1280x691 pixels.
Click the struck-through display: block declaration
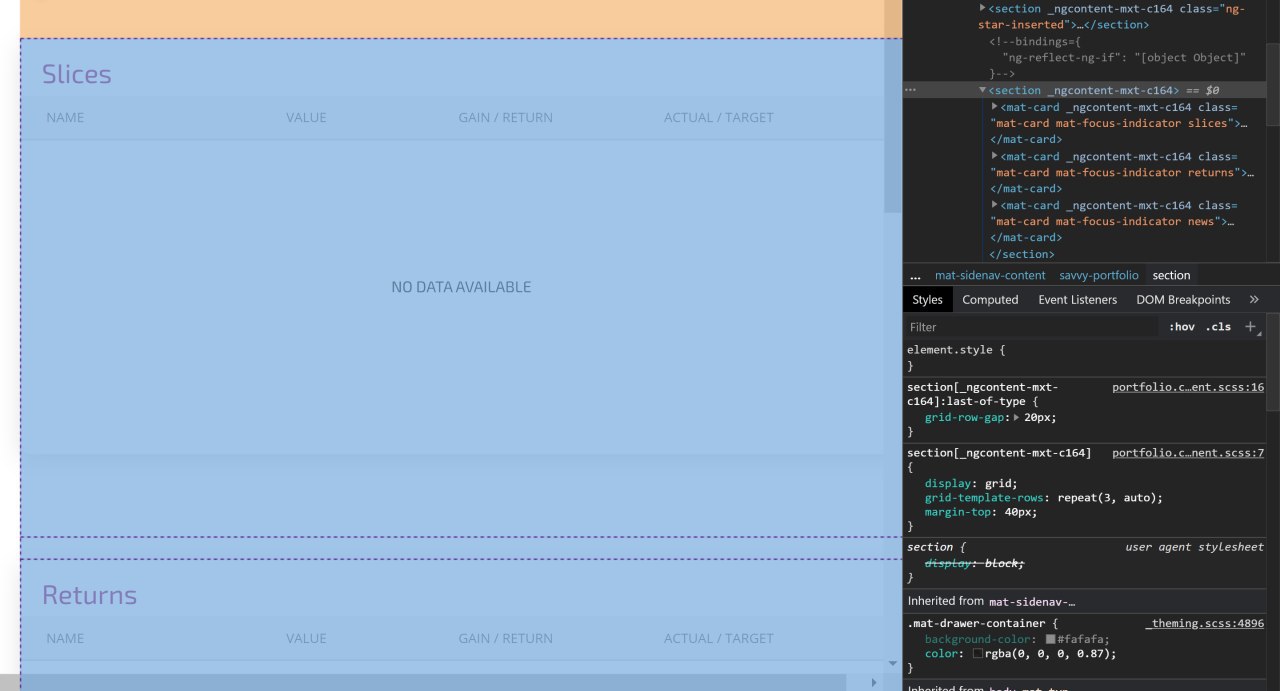pos(974,563)
